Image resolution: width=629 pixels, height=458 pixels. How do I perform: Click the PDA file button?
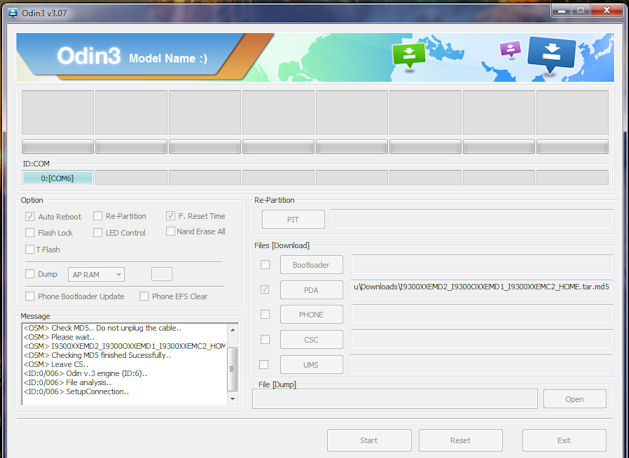click(x=311, y=290)
